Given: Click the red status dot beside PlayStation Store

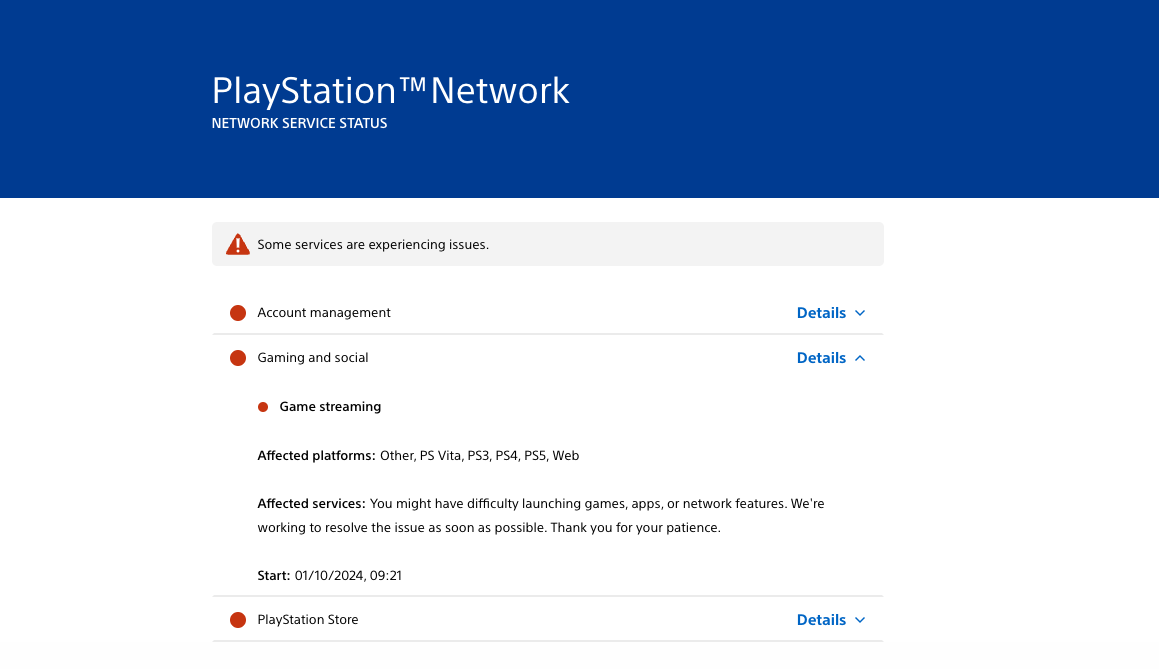Looking at the screenshot, I should click(x=238, y=620).
